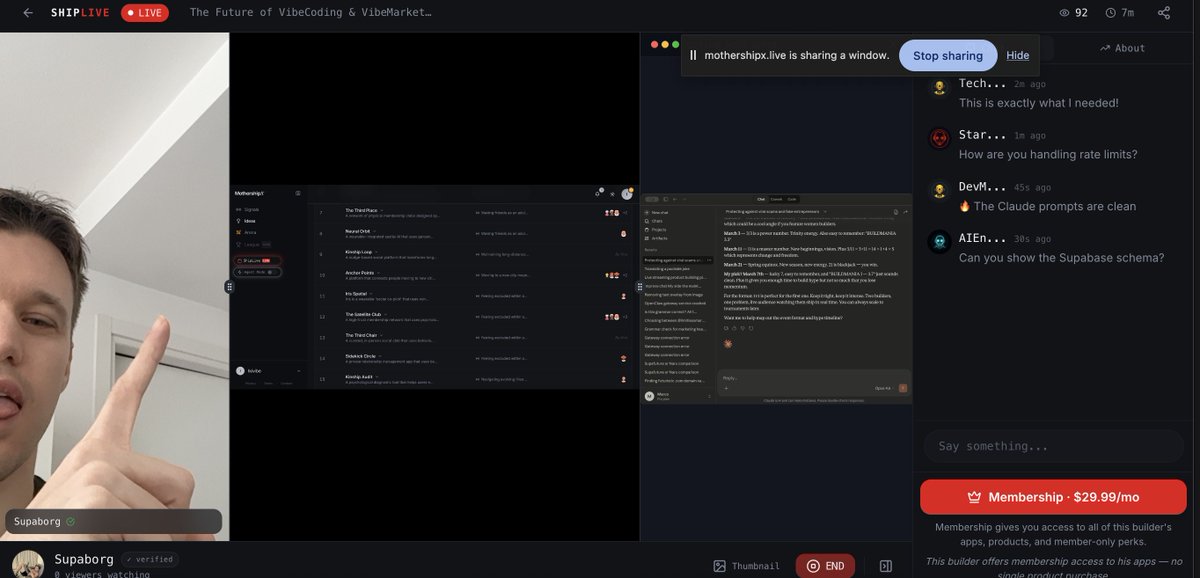Click the DevM... chat user avatar
1200x578 pixels.
tap(939, 190)
